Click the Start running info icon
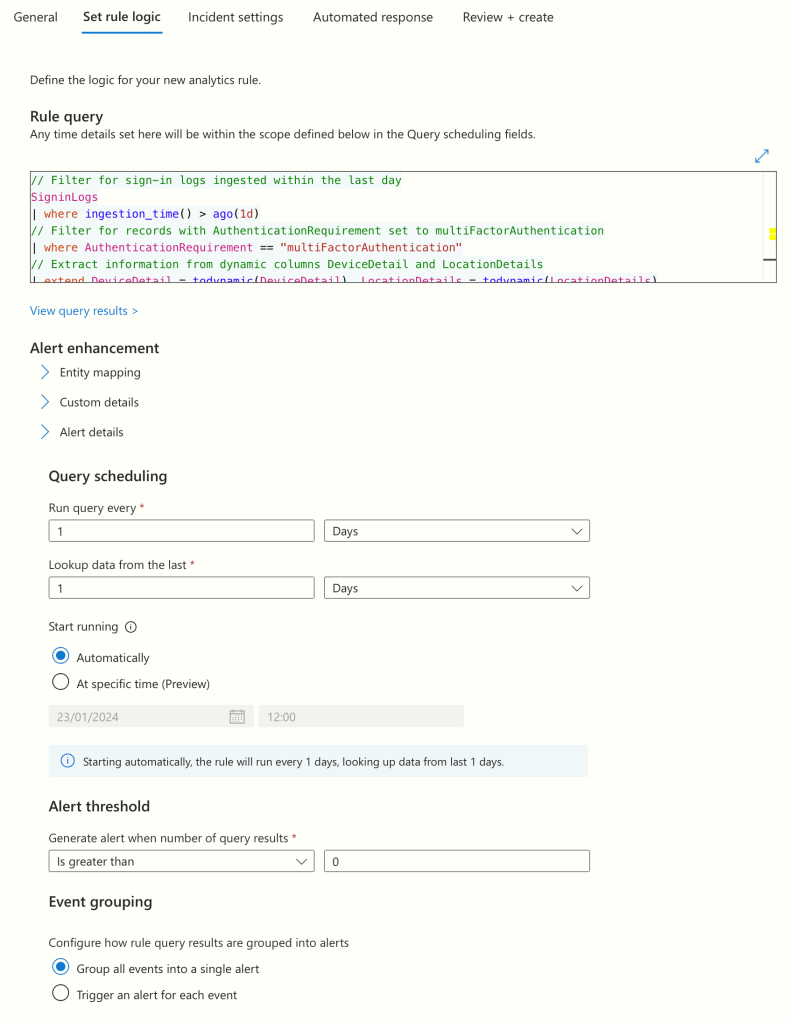The image size is (789, 1023). click(x=131, y=627)
